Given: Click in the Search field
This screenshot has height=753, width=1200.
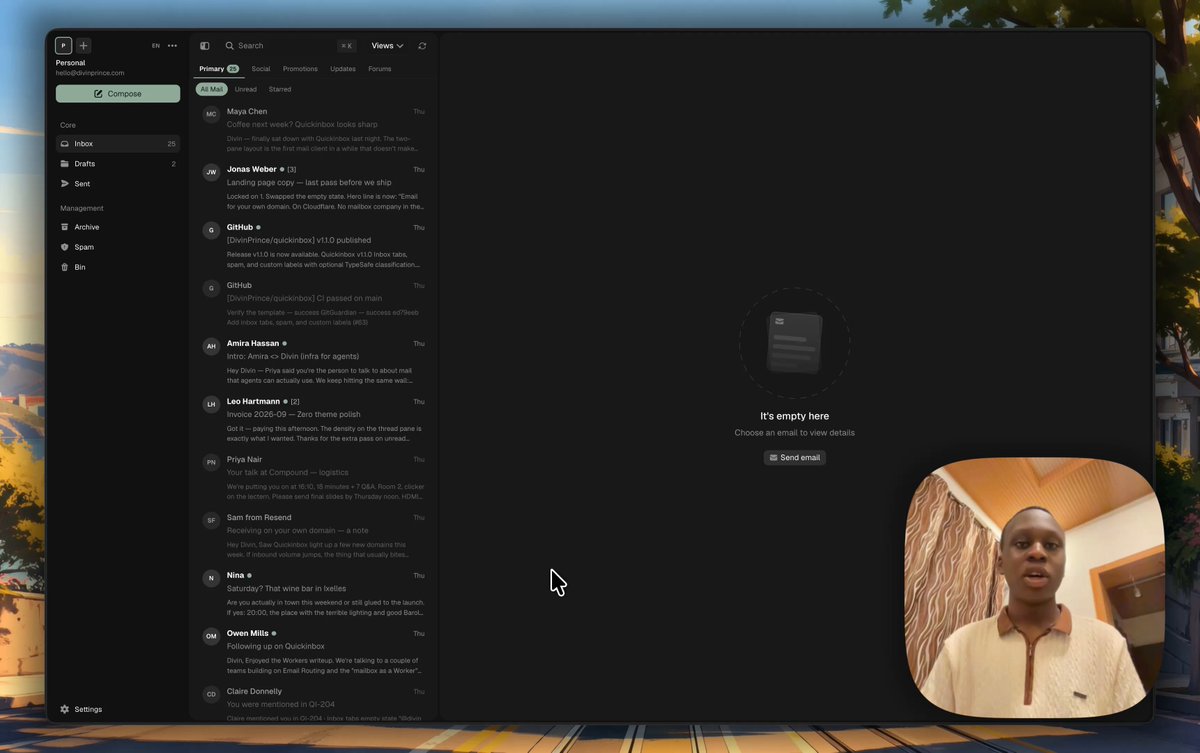Looking at the screenshot, I should (290, 46).
